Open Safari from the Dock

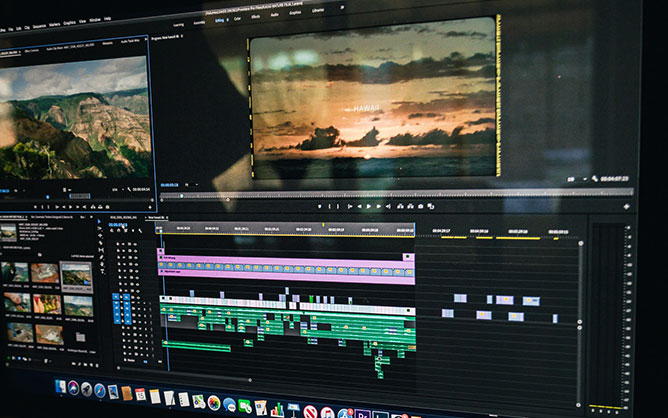[x=100, y=390]
